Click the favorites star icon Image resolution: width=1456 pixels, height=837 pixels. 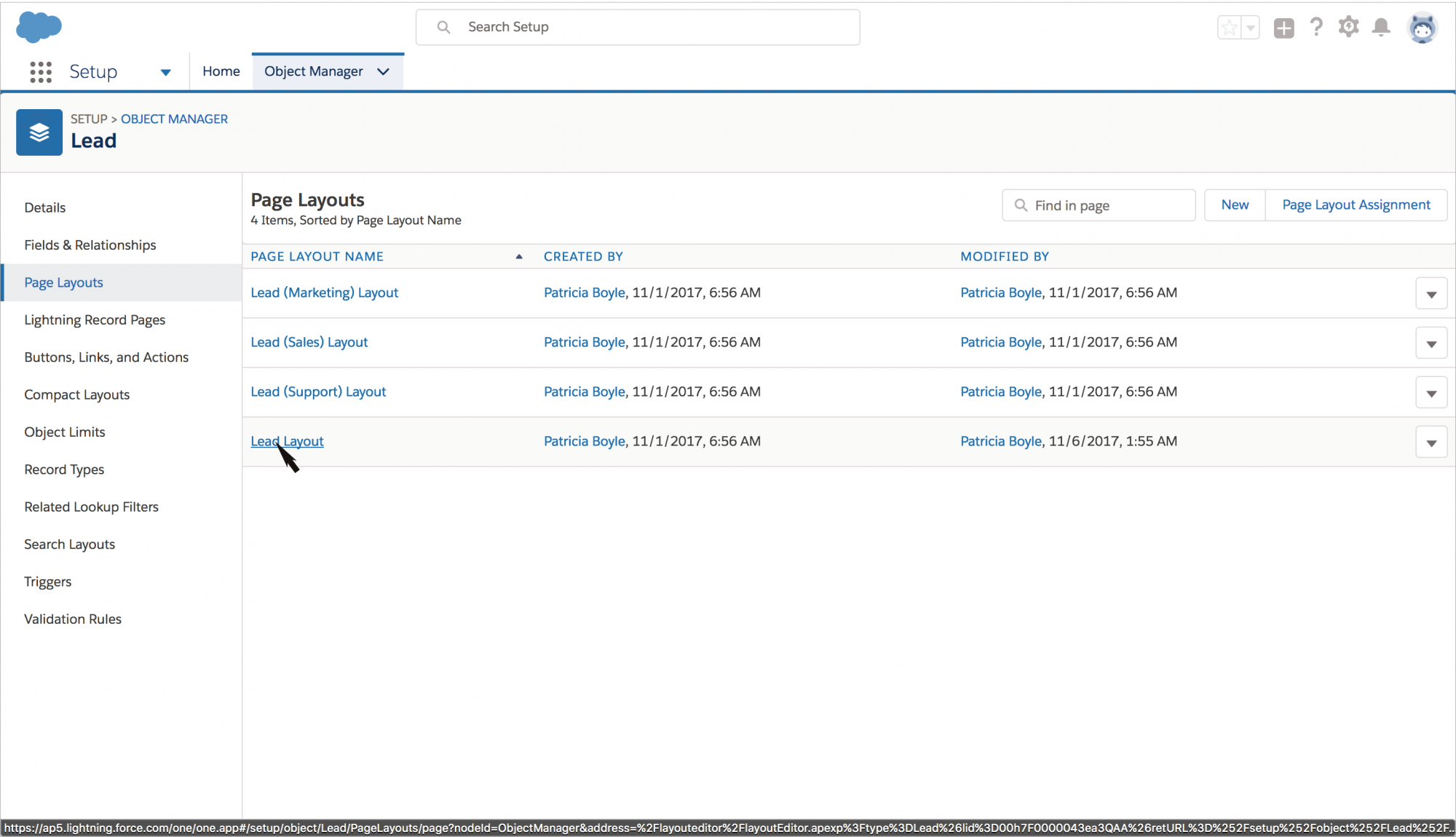coord(1229,28)
